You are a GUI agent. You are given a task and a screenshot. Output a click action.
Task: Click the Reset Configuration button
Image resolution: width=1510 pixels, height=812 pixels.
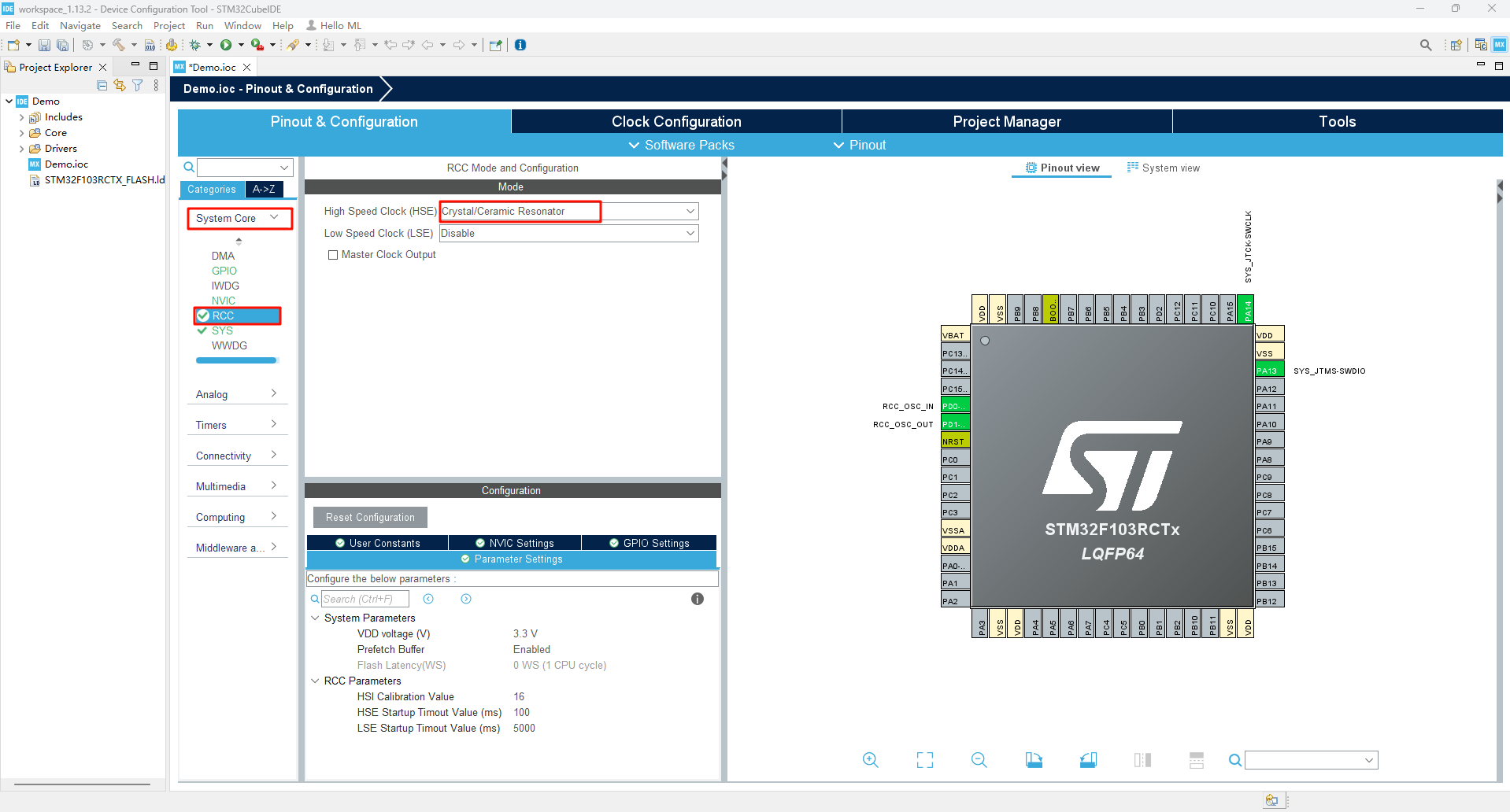coord(370,517)
